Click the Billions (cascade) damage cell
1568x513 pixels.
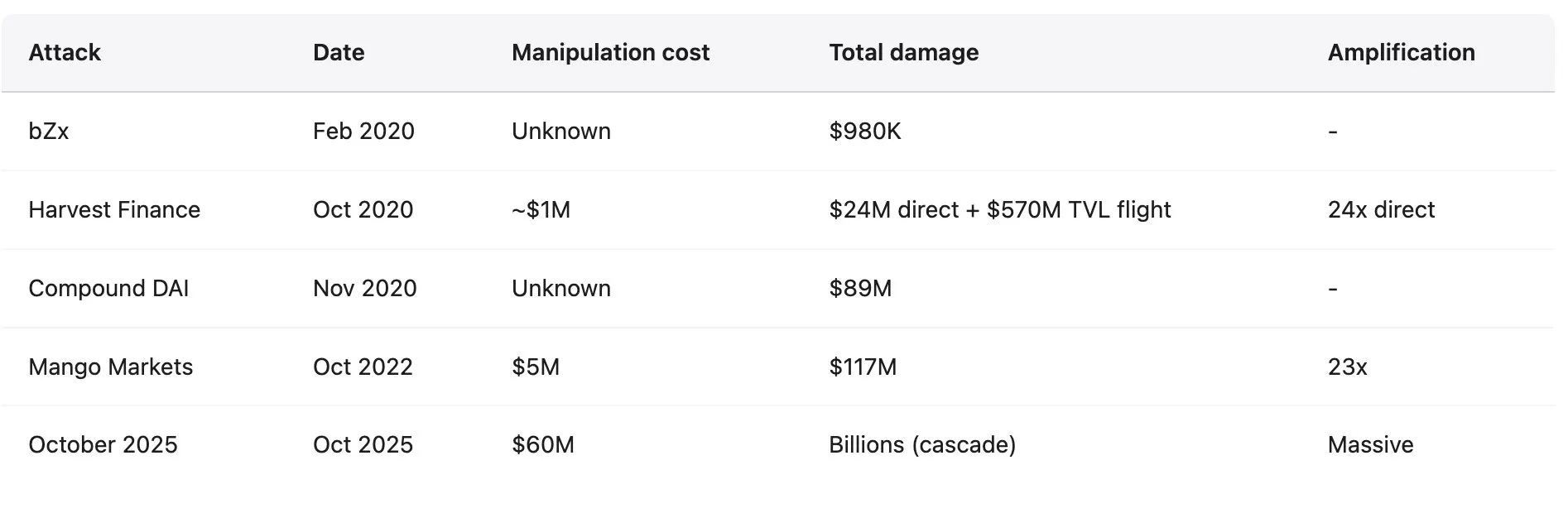point(921,445)
